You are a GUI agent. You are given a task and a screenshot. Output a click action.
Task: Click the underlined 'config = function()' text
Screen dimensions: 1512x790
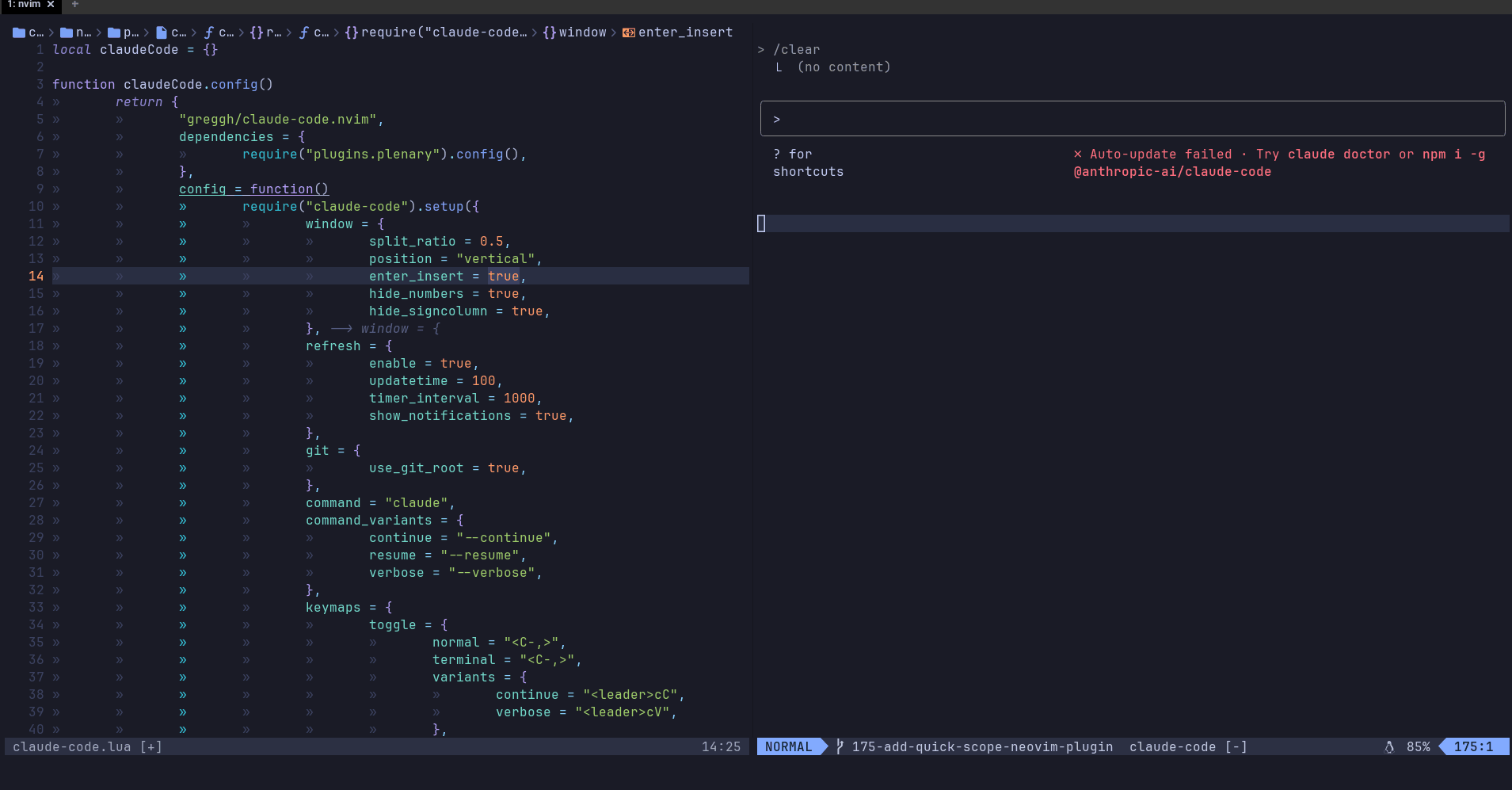click(x=254, y=189)
